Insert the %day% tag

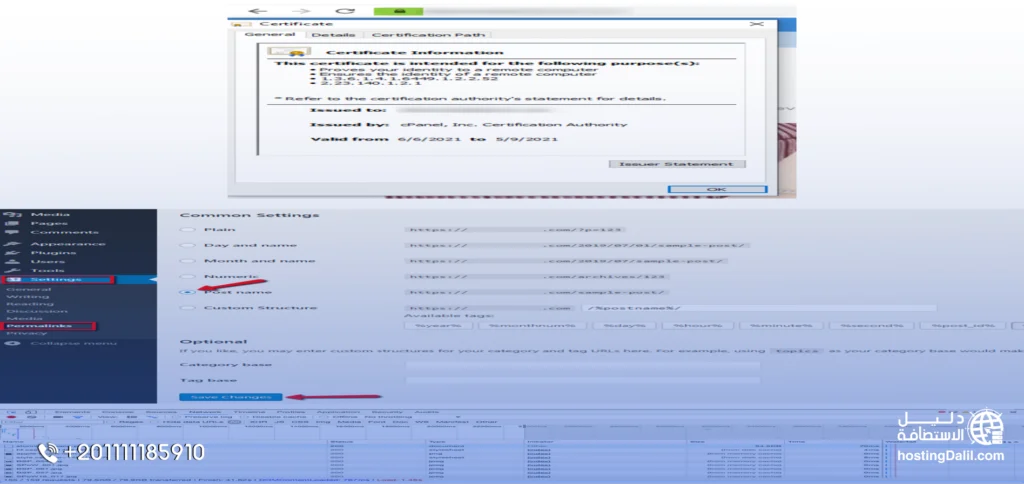[x=626, y=325]
